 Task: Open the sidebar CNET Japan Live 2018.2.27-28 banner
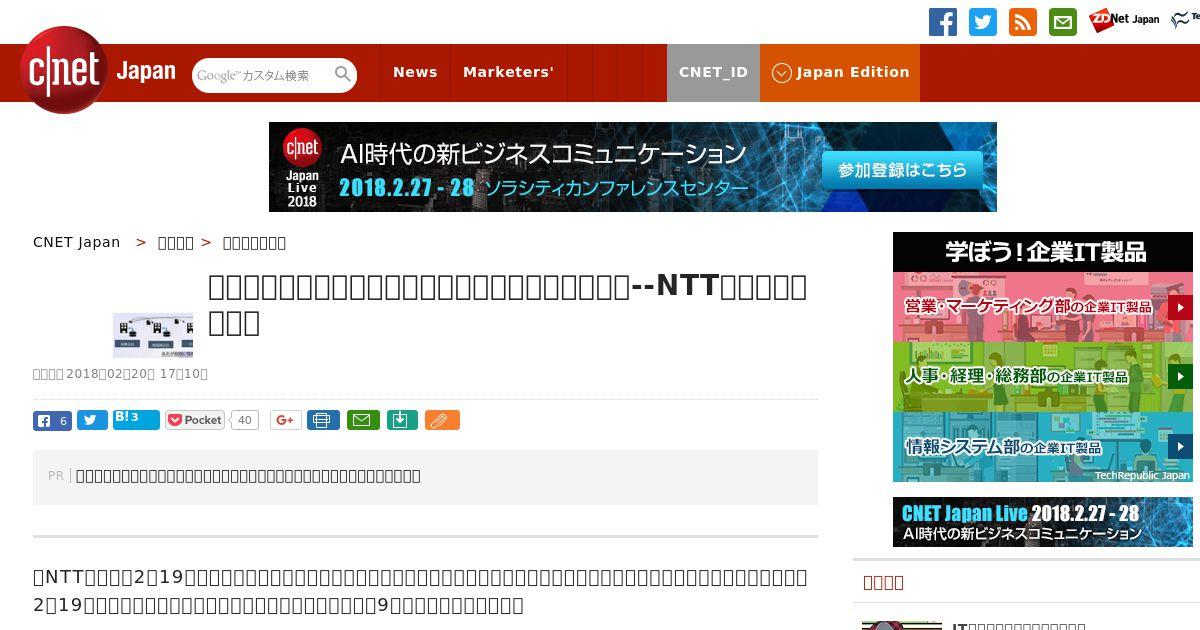1043,522
